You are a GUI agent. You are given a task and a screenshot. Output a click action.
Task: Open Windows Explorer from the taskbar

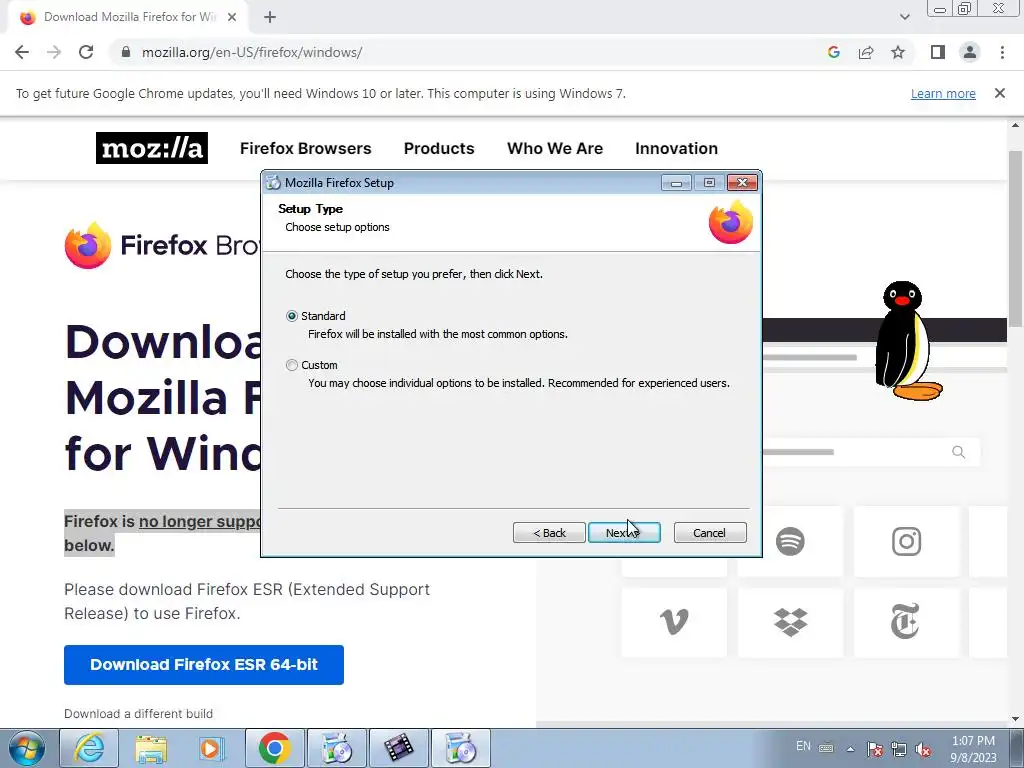point(151,748)
